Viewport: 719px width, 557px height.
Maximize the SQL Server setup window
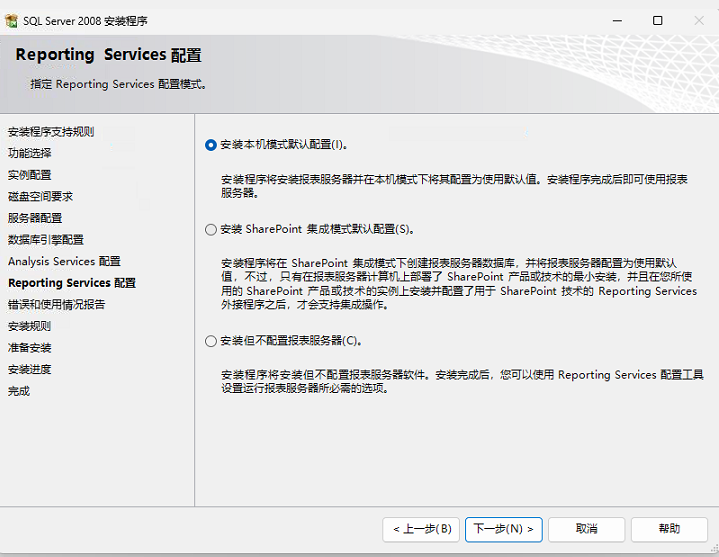pyautogui.click(x=658, y=21)
